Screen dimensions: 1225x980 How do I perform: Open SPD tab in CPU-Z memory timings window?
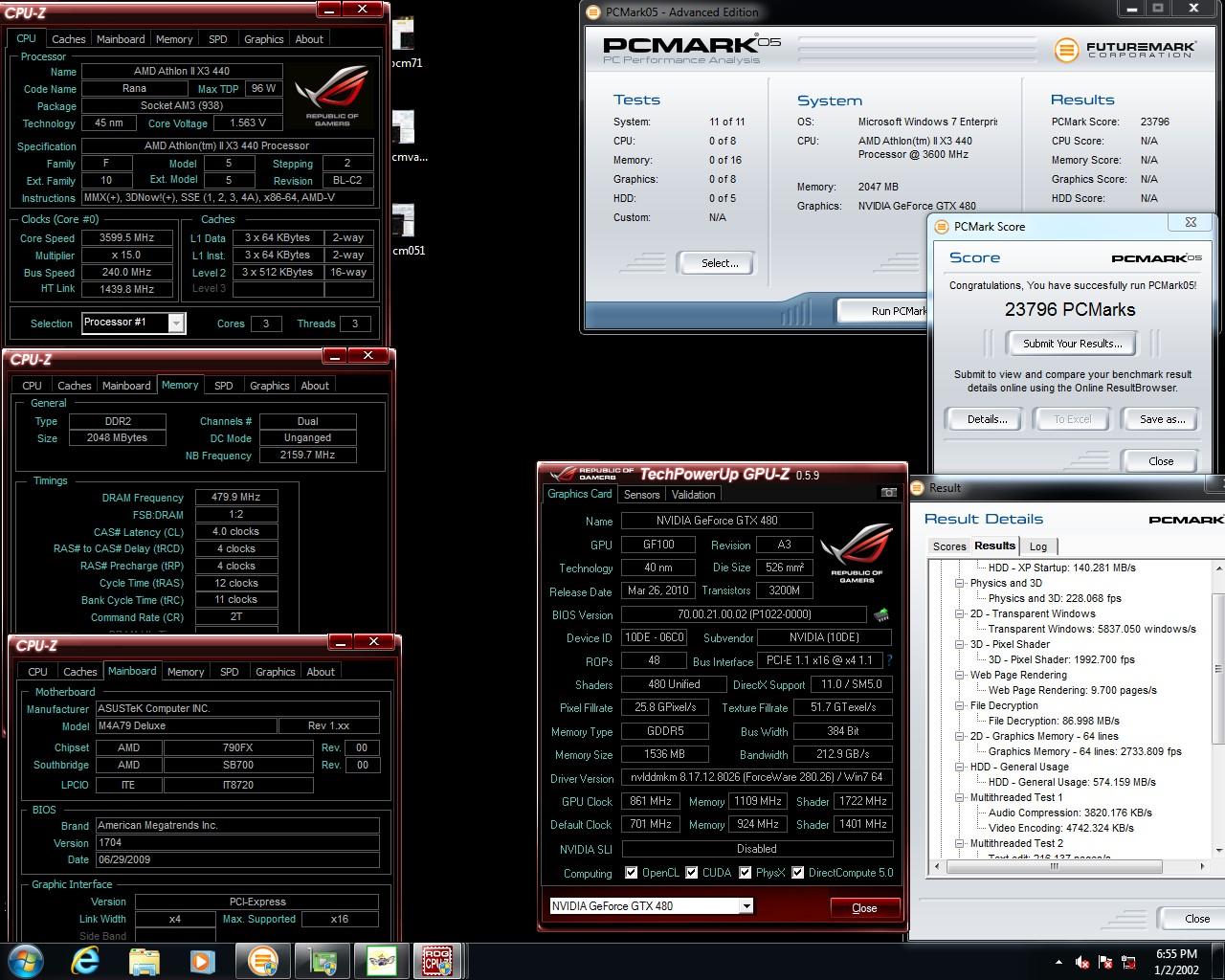224,386
